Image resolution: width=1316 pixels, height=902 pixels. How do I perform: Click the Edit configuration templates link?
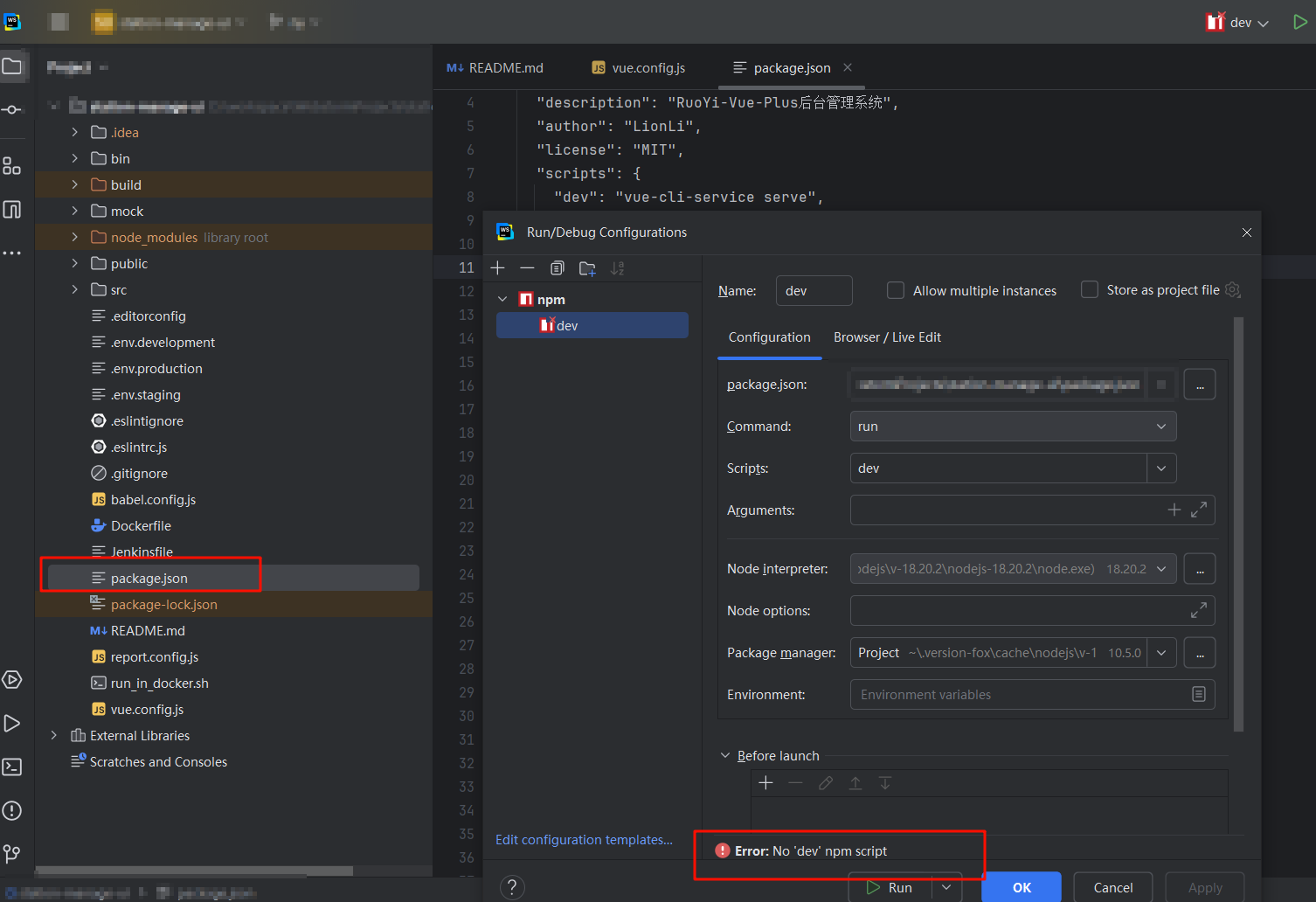[x=584, y=840]
